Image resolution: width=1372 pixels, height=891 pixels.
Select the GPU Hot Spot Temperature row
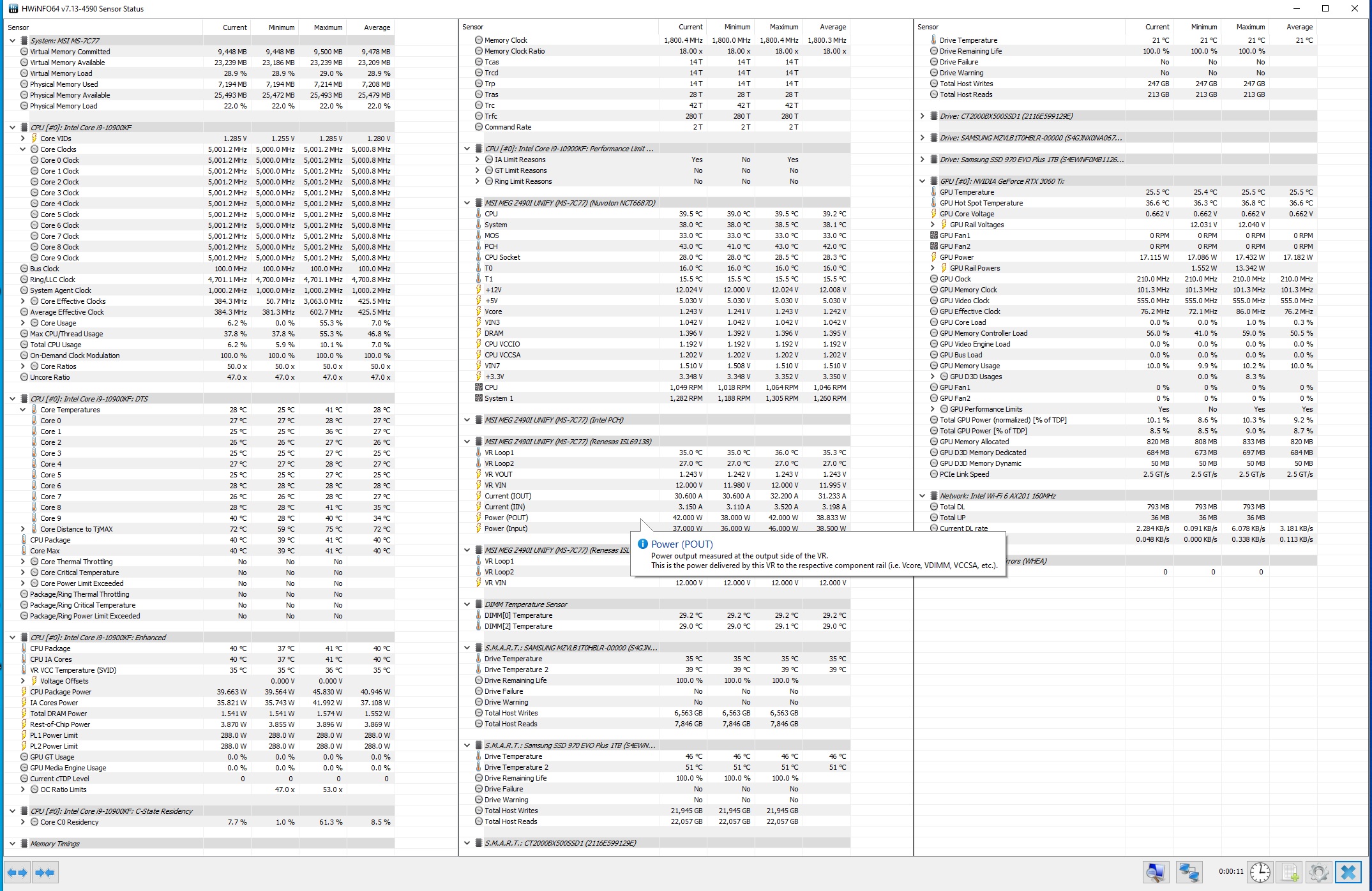[1117, 203]
